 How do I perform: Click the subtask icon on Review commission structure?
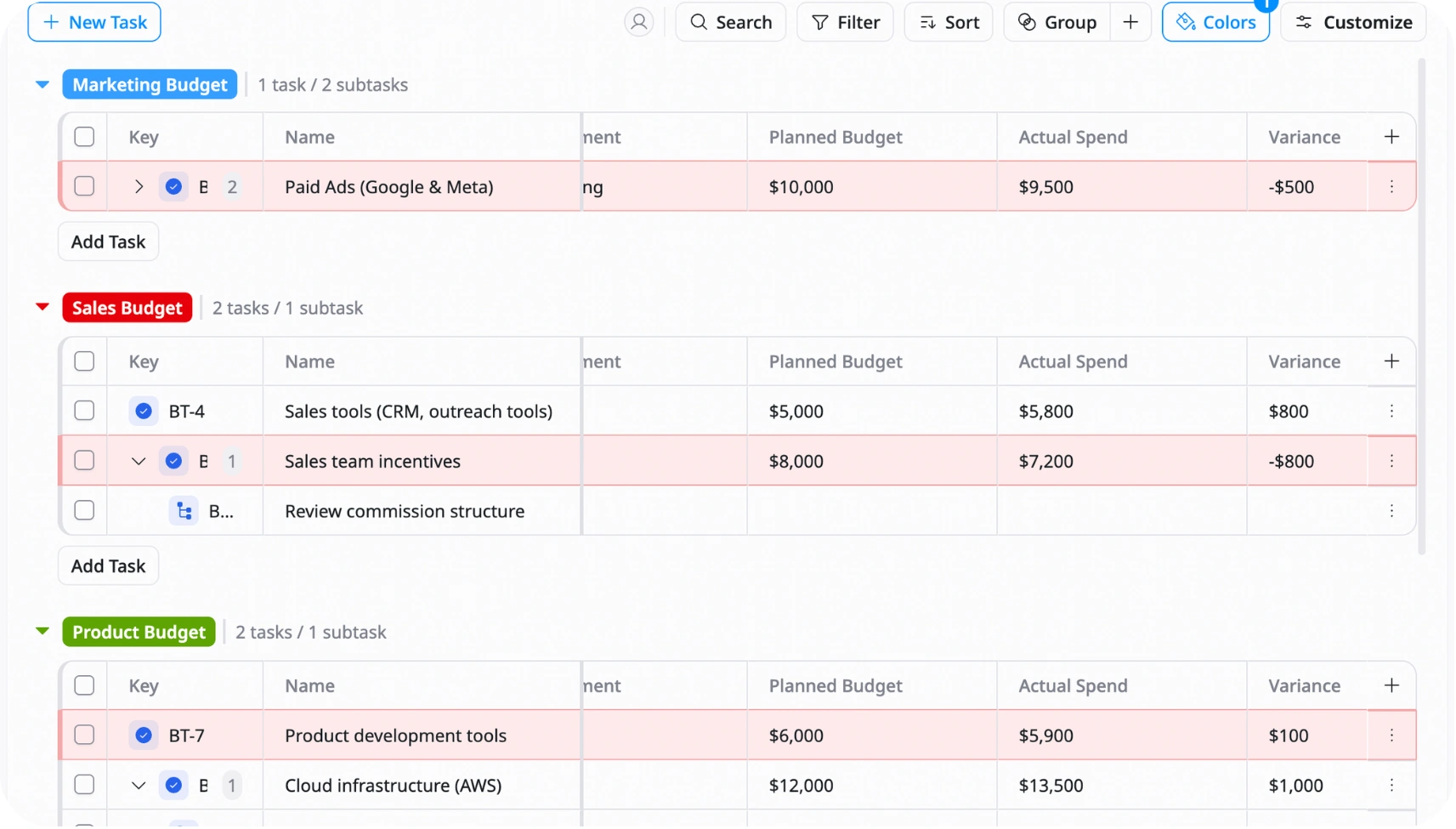(x=184, y=511)
